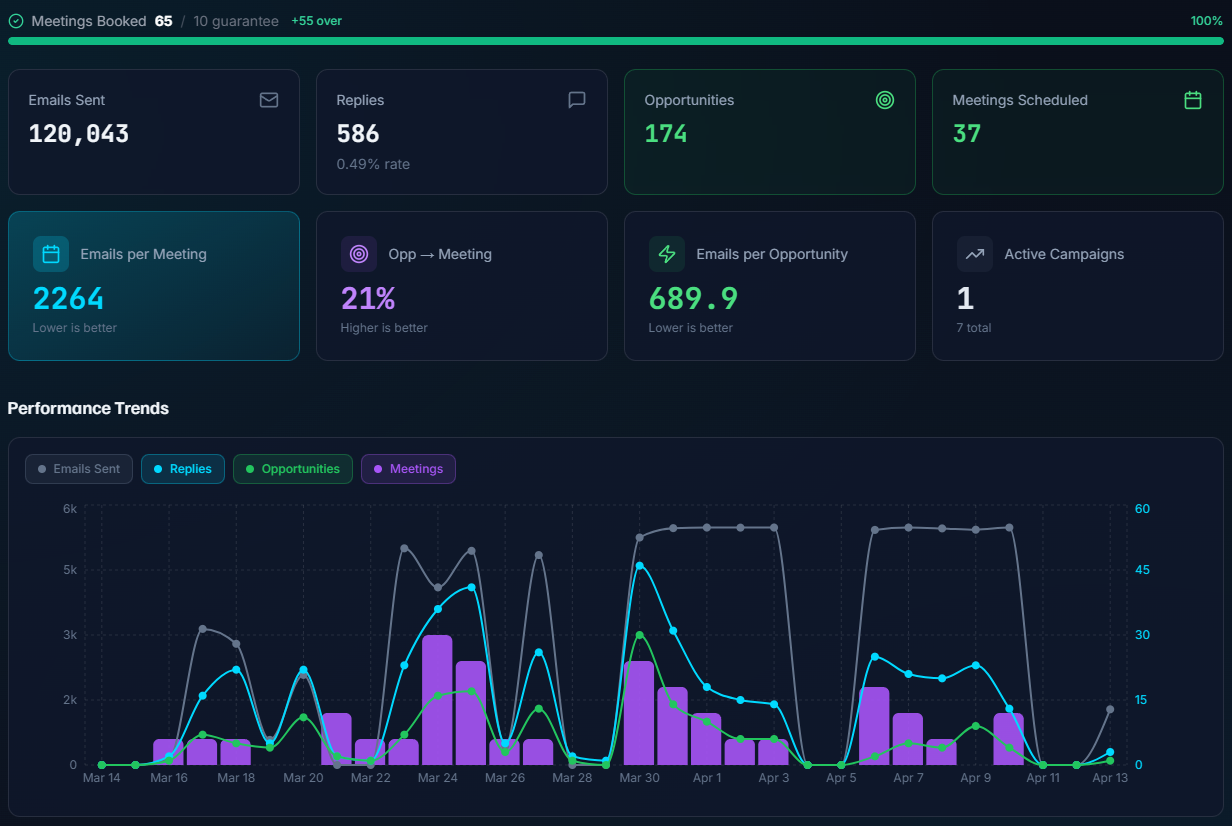Click the Mar 24 meetings bar

[x=437, y=700]
